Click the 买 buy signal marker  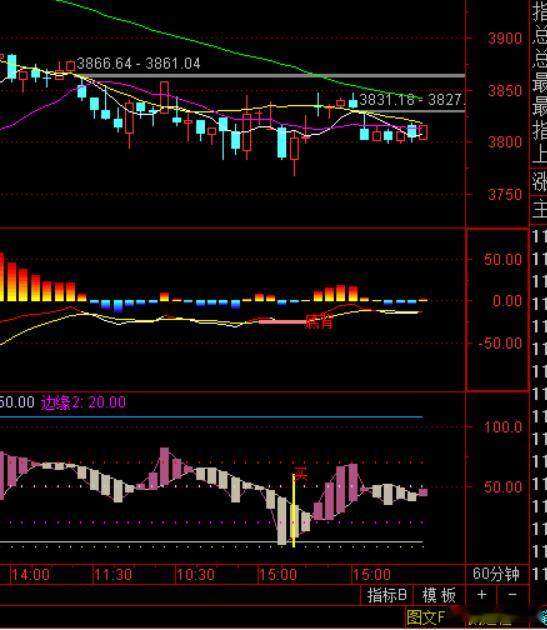(301, 474)
